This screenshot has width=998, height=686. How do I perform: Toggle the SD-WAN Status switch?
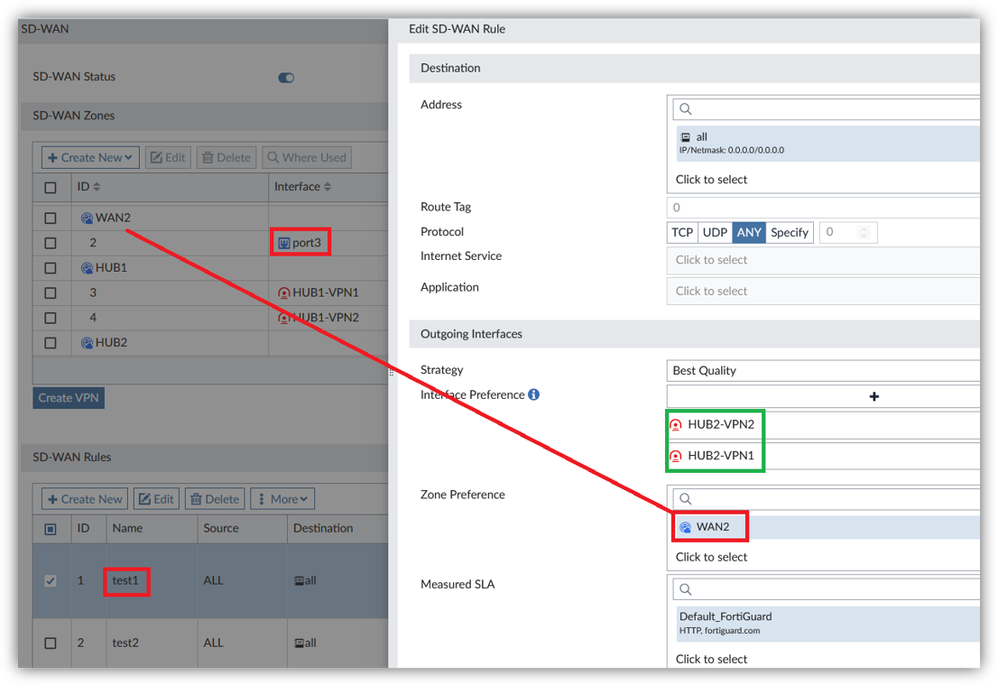pos(286,78)
